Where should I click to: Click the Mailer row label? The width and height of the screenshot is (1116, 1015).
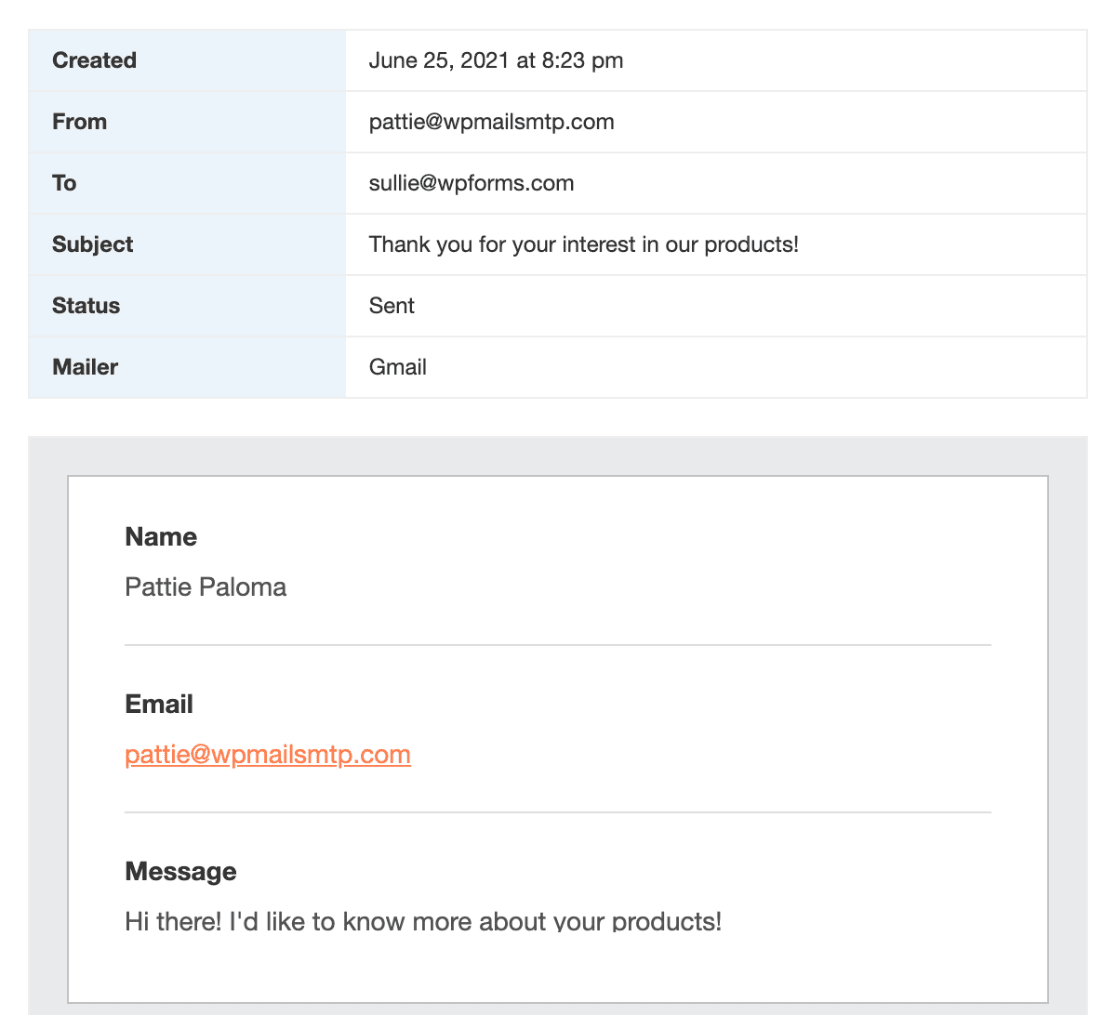[85, 367]
